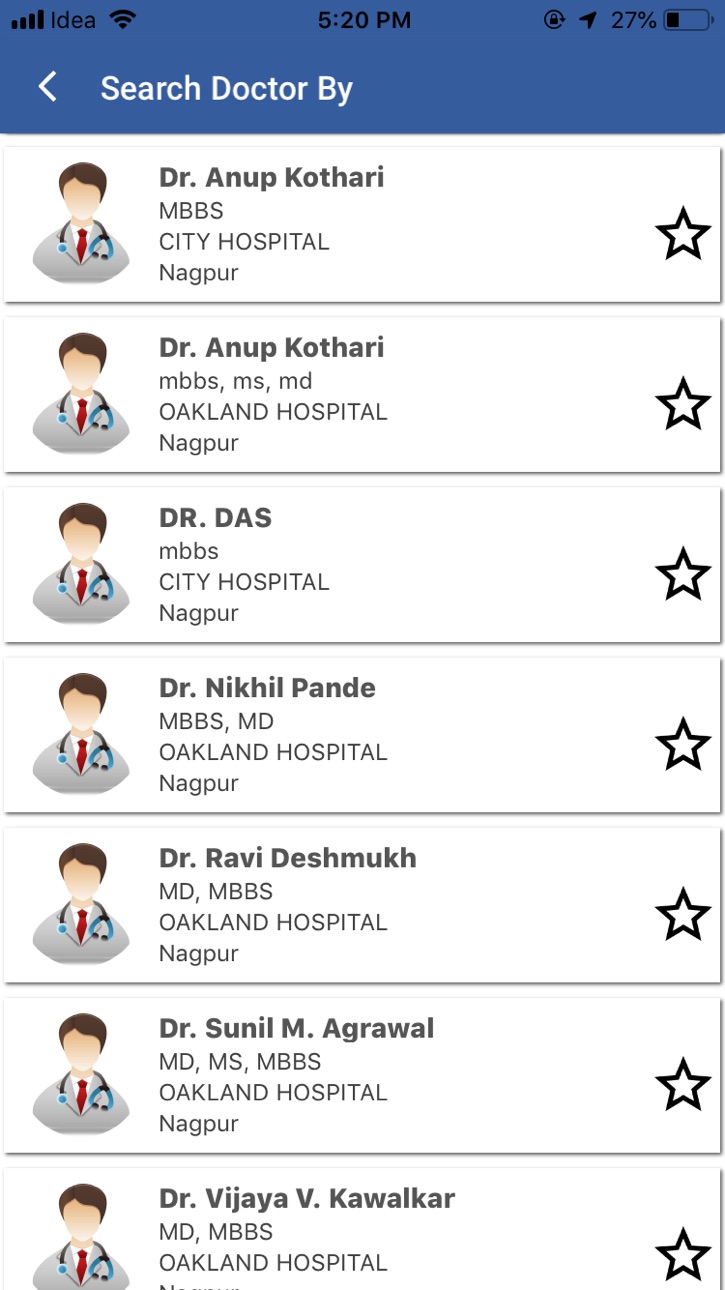Add Dr. Sunil M. Agrawal to favorites

(683, 1084)
